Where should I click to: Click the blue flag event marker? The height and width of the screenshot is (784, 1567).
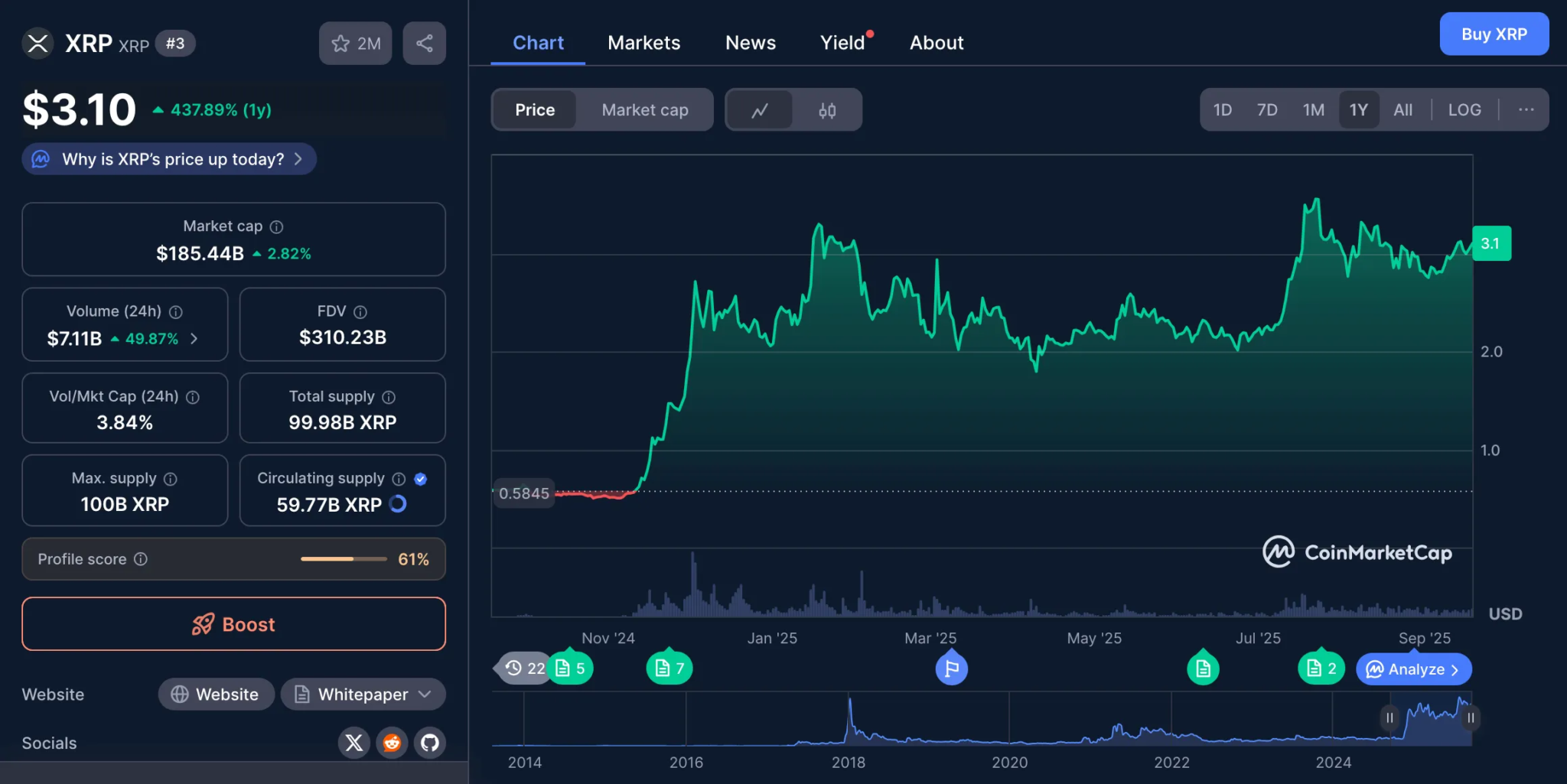coord(952,669)
